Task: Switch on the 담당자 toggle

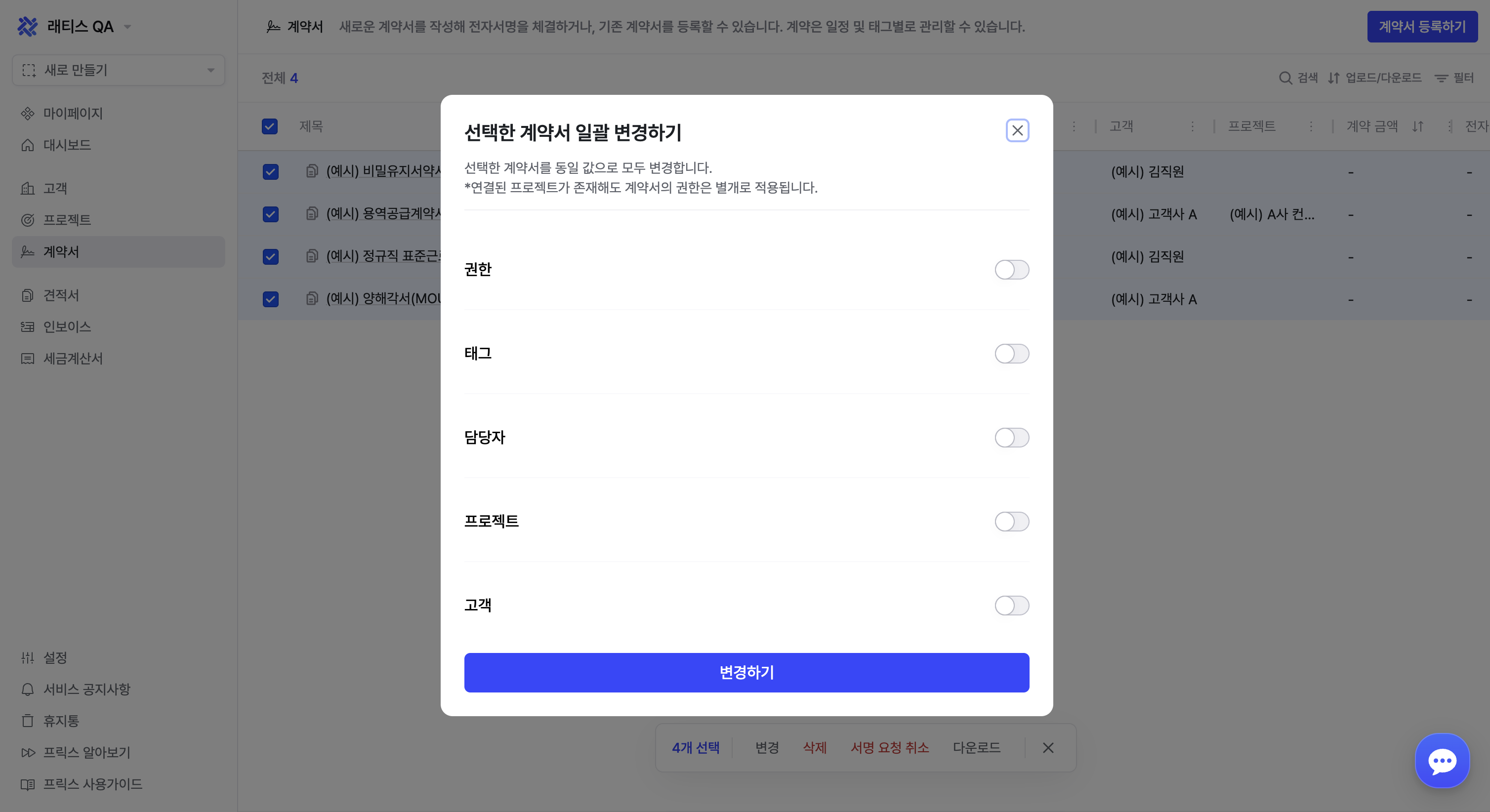Action: (x=1012, y=437)
